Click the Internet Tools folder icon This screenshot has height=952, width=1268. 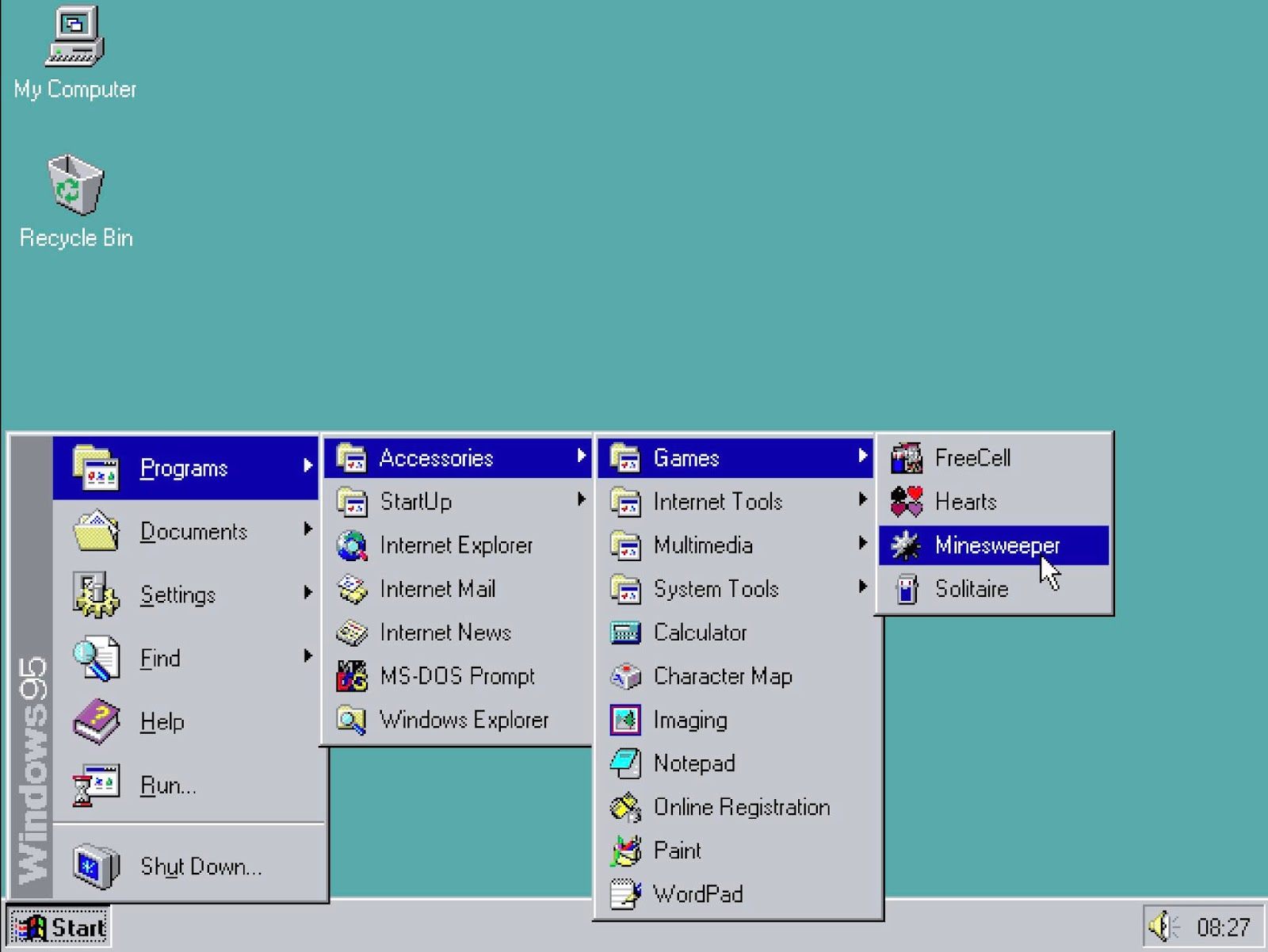tap(625, 502)
